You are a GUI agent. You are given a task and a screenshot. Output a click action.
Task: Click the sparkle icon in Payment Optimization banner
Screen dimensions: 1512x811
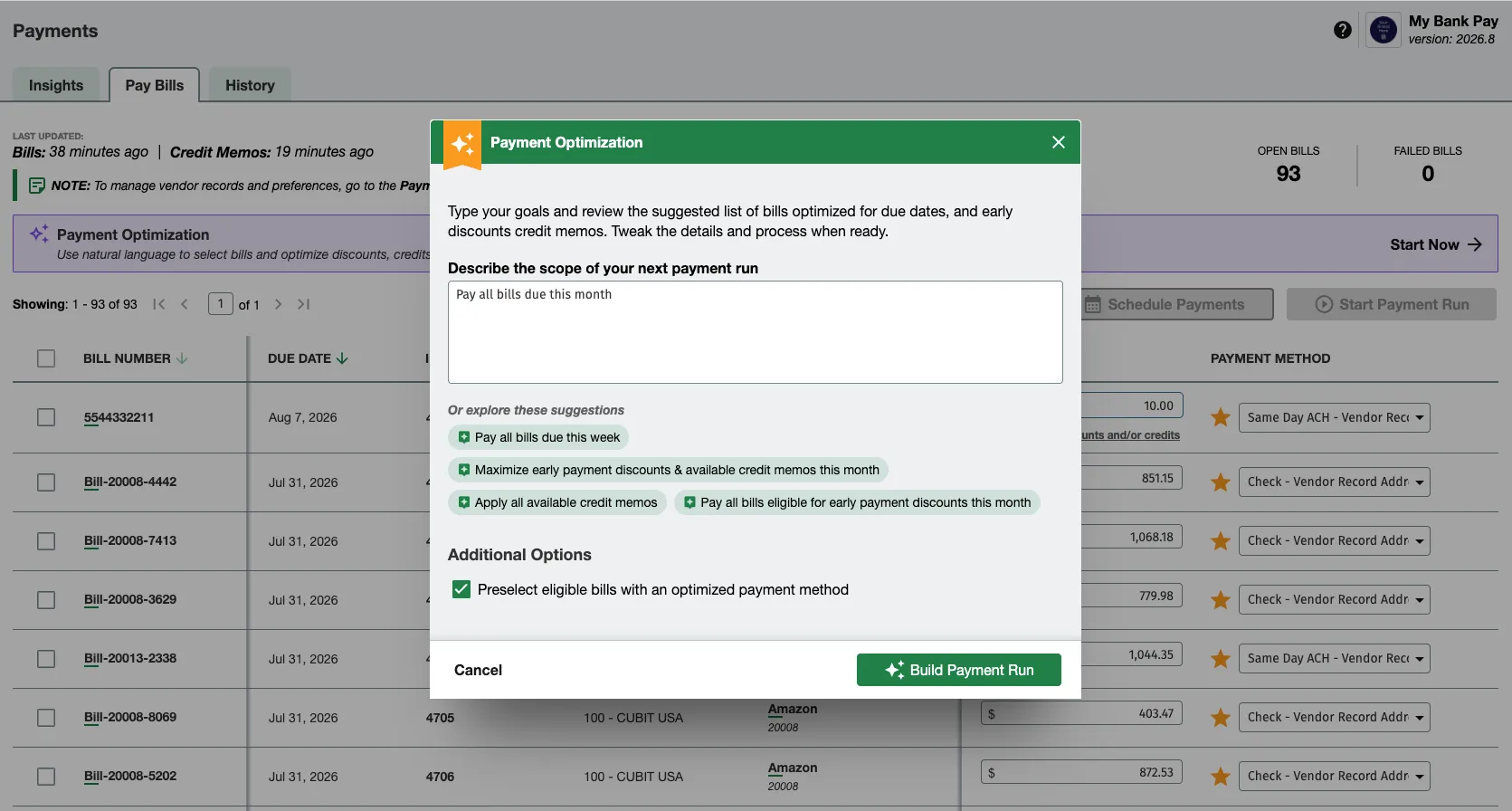tap(39, 234)
